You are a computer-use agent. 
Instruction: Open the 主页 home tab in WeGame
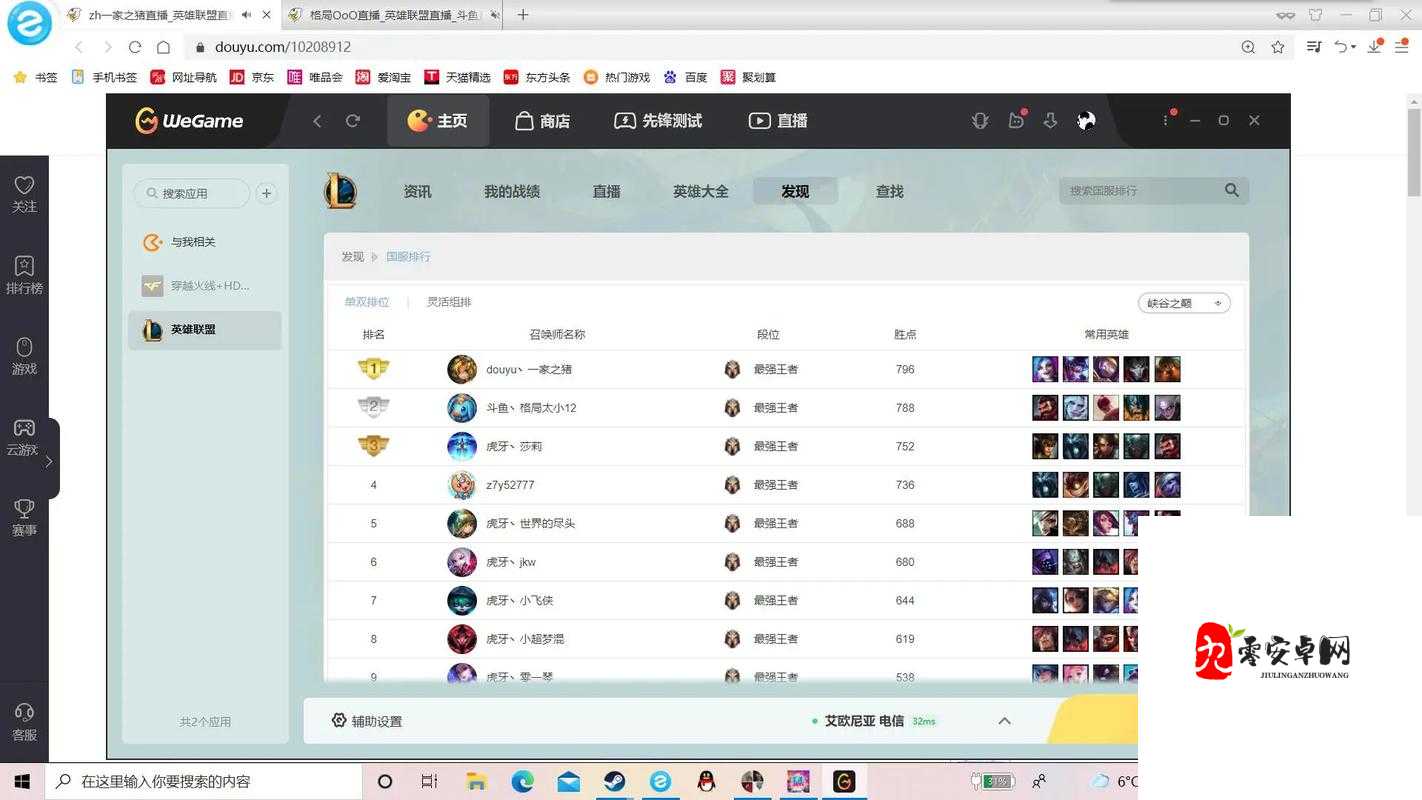coord(438,121)
